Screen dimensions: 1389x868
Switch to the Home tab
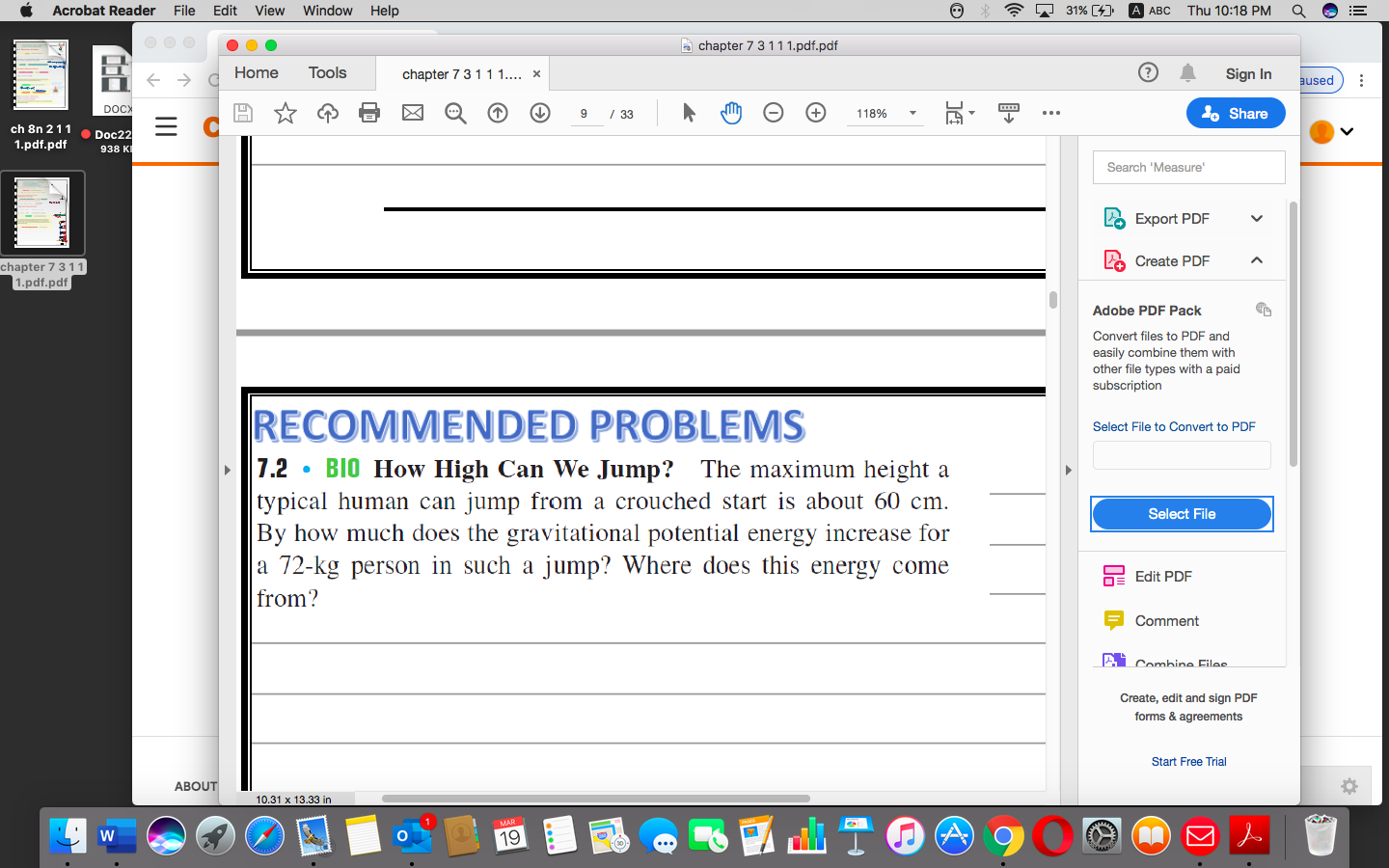click(256, 72)
